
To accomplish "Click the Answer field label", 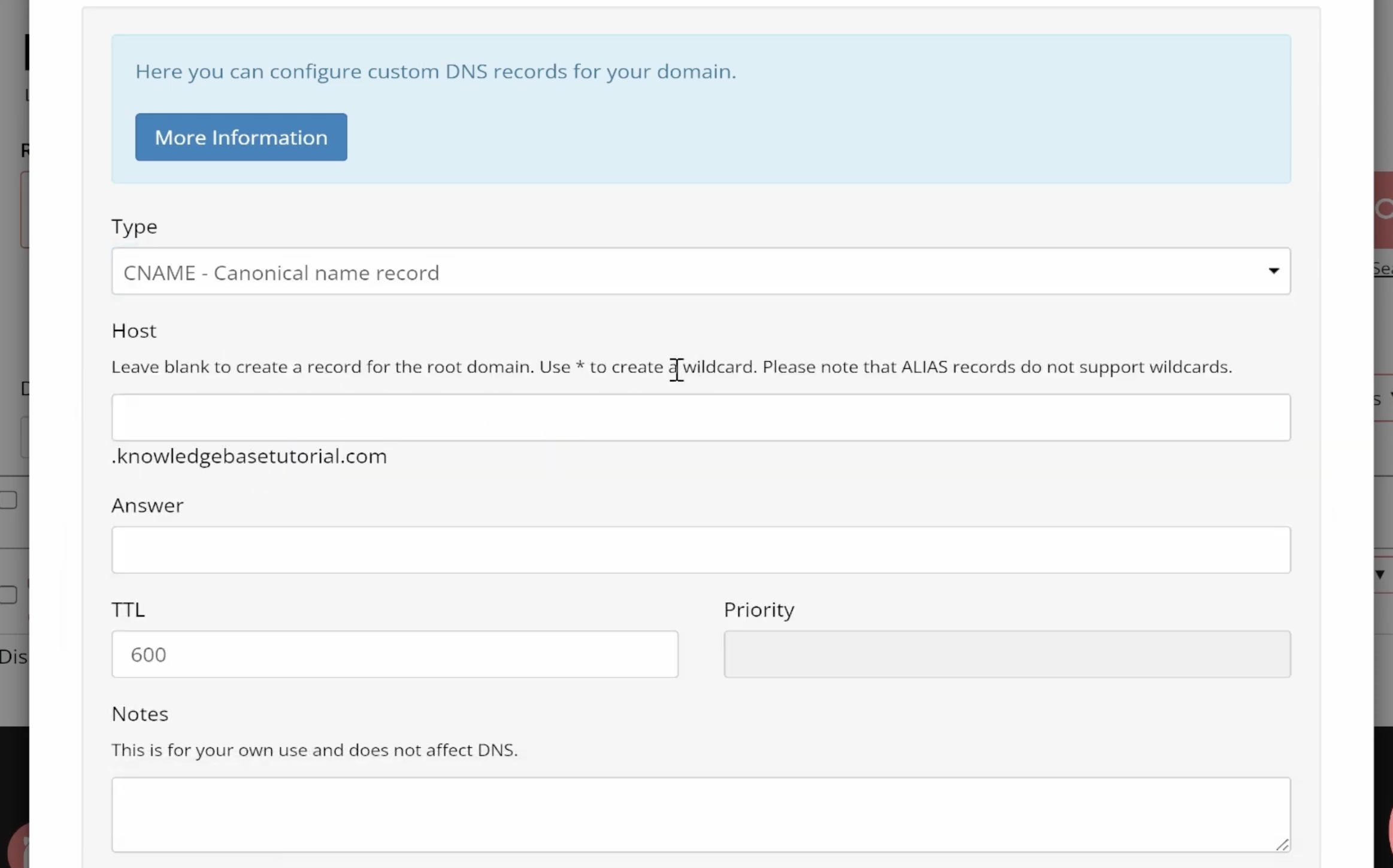I will (147, 506).
